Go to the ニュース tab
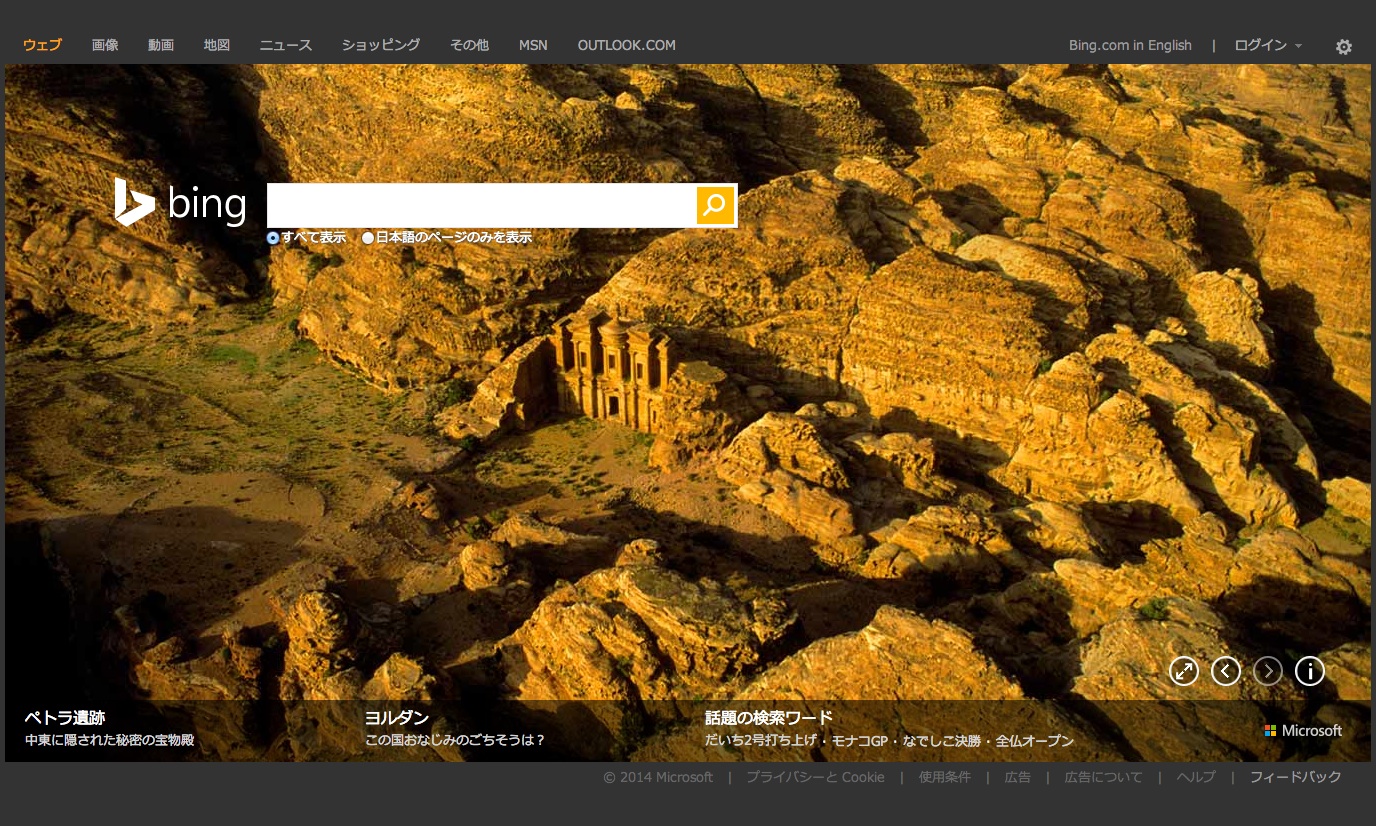 pos(286,45)
